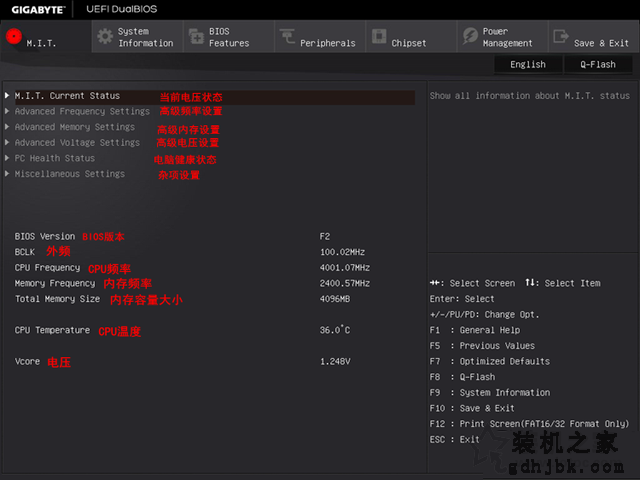
Task: Click the Peripherals connector icon
Action: click(287, 36)
